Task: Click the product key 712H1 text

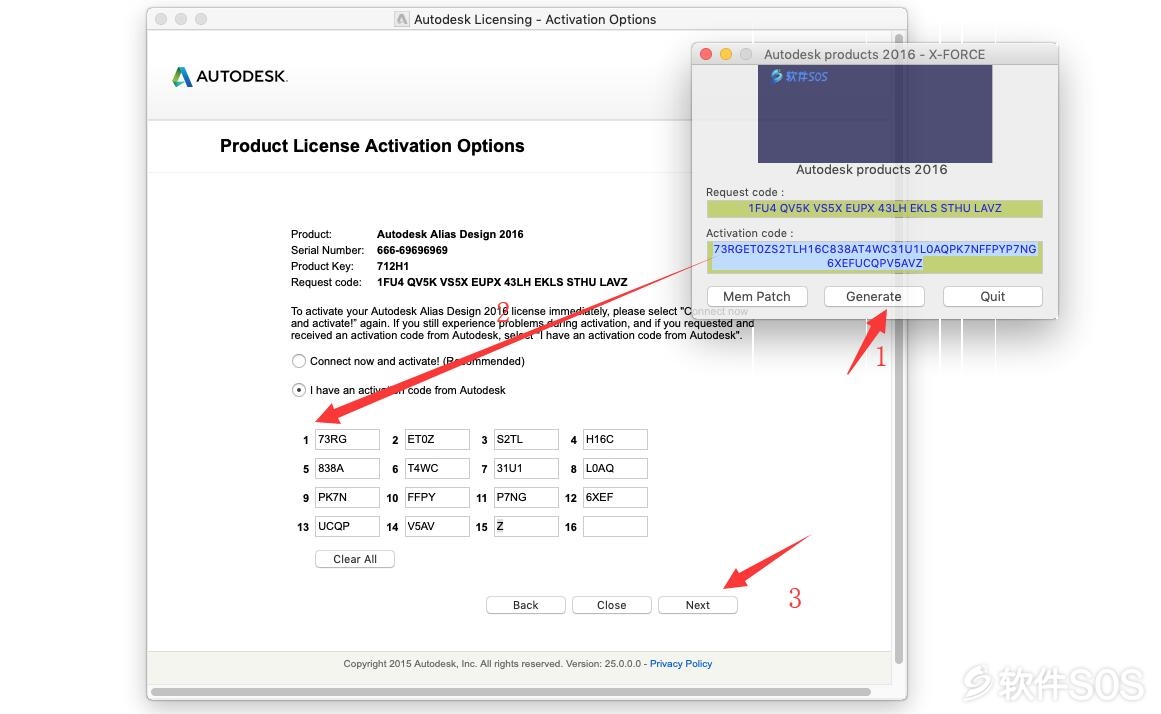Action: pos(392,266)
